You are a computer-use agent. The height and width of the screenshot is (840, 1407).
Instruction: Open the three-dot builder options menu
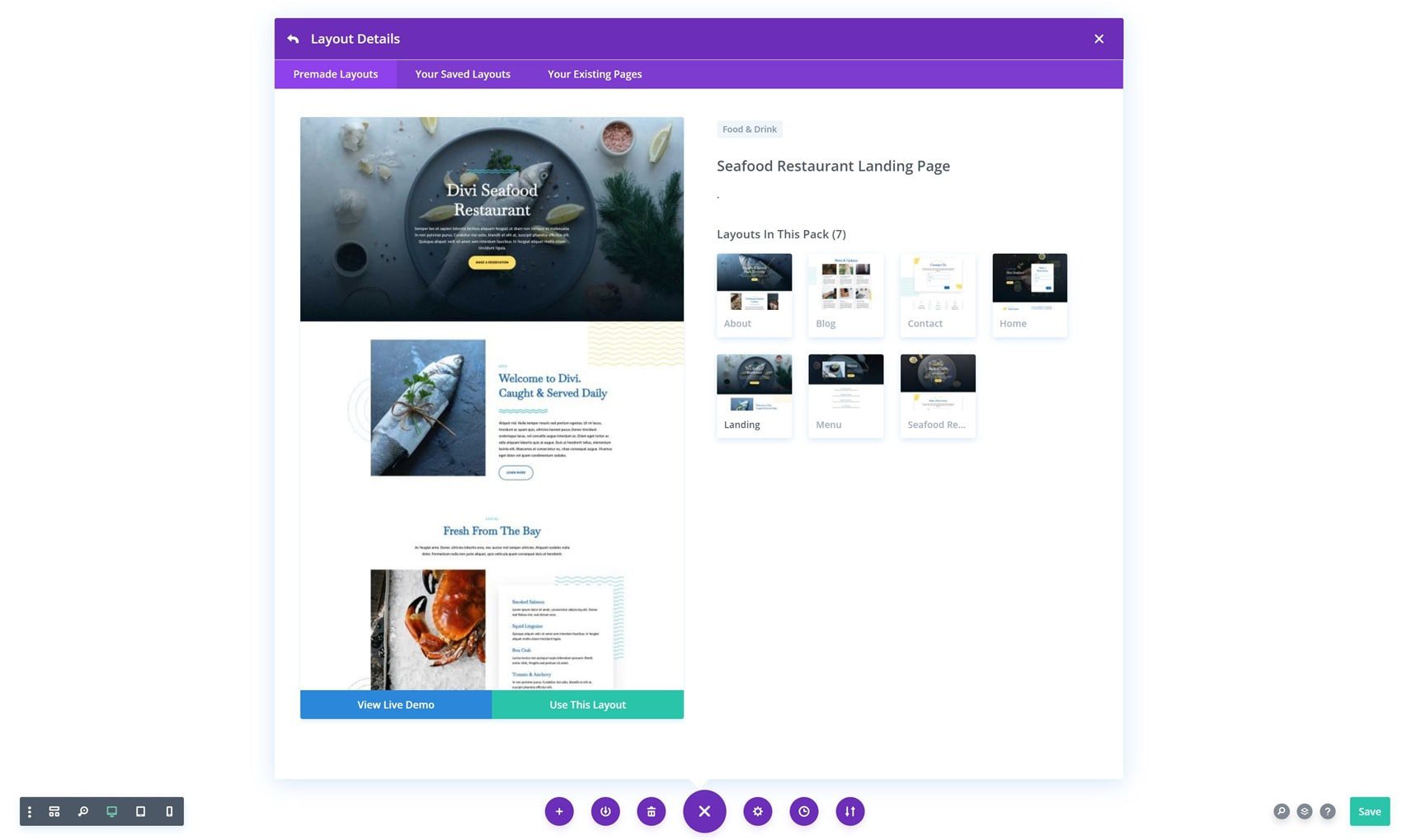point(30,812)
